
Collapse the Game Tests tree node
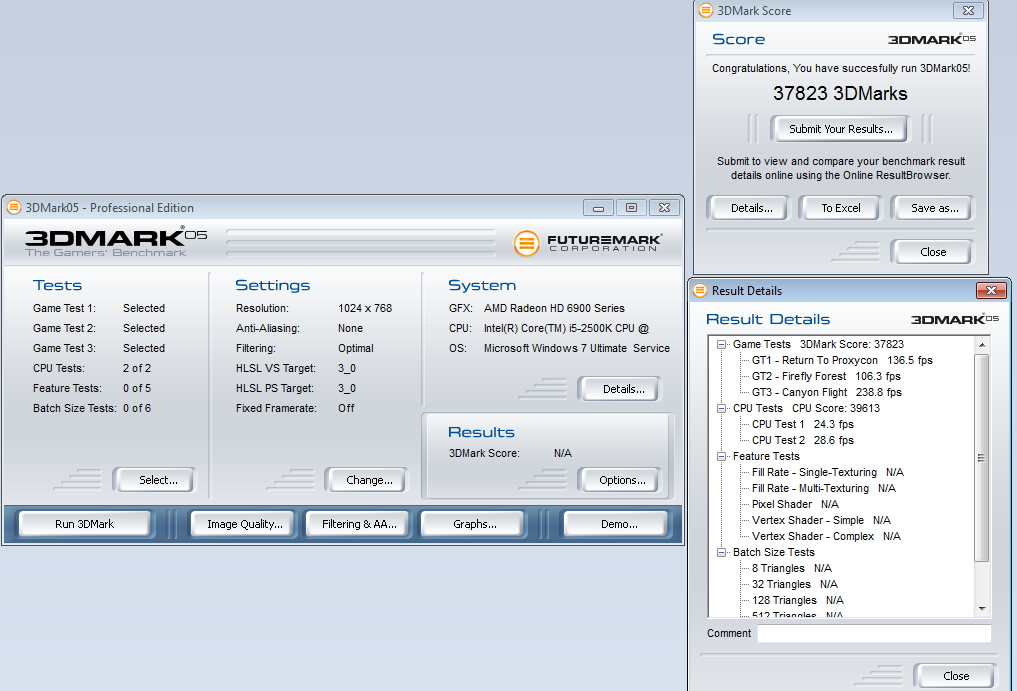(x=721, y=345)
